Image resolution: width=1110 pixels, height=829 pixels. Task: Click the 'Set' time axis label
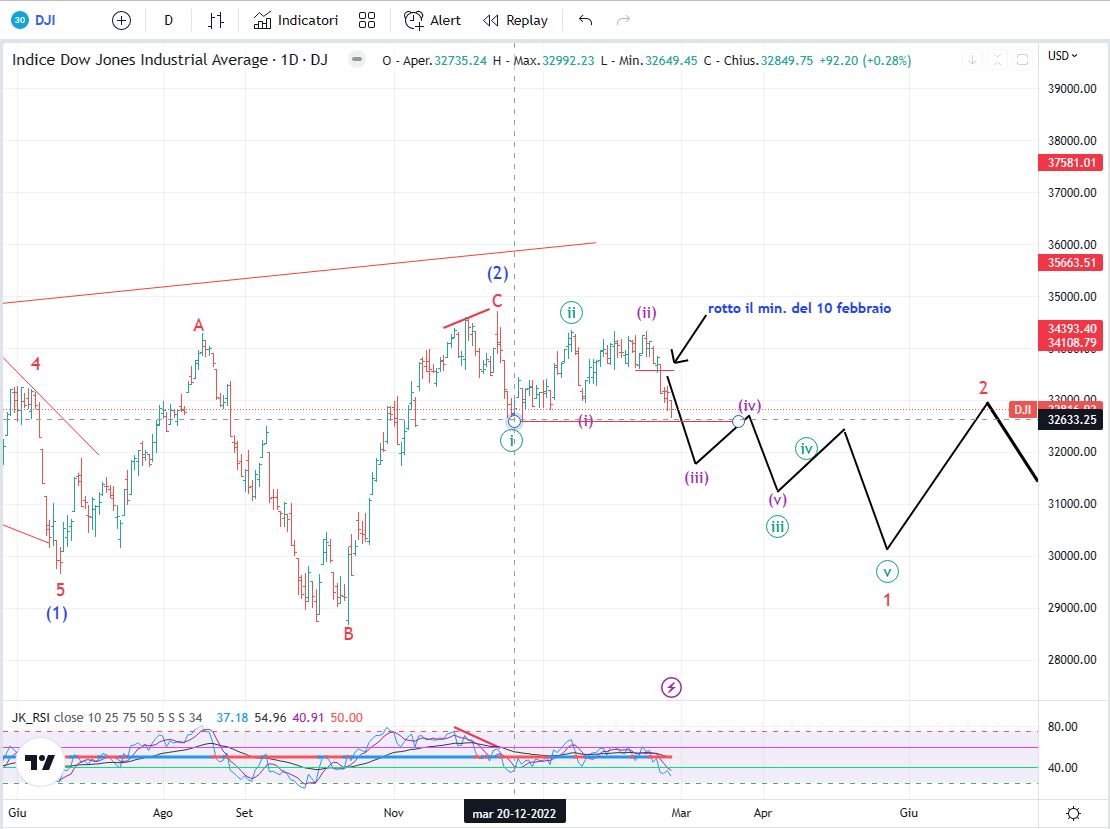pos(244,813)
